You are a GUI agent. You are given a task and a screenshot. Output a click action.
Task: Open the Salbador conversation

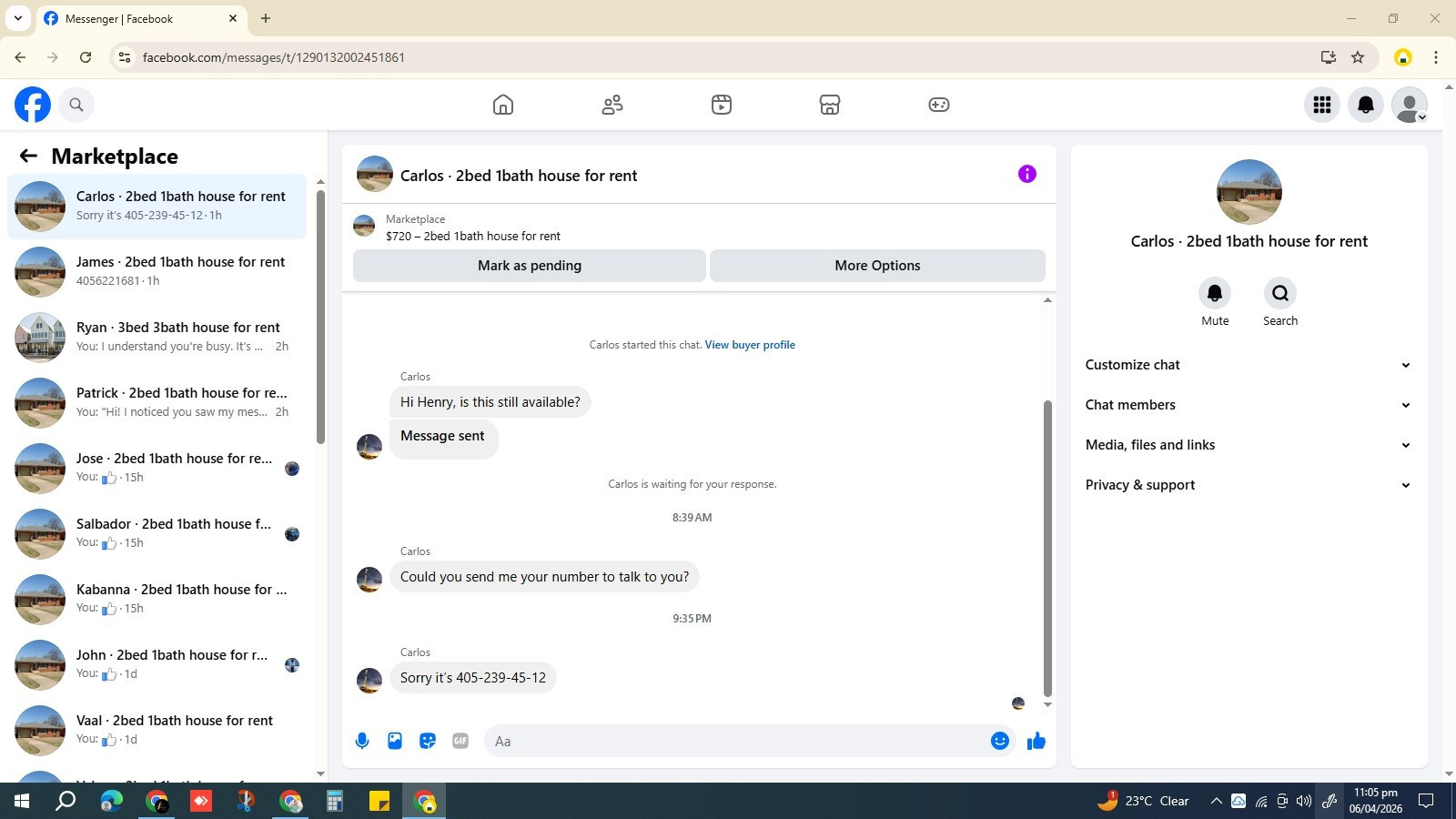tap(157, 534)
